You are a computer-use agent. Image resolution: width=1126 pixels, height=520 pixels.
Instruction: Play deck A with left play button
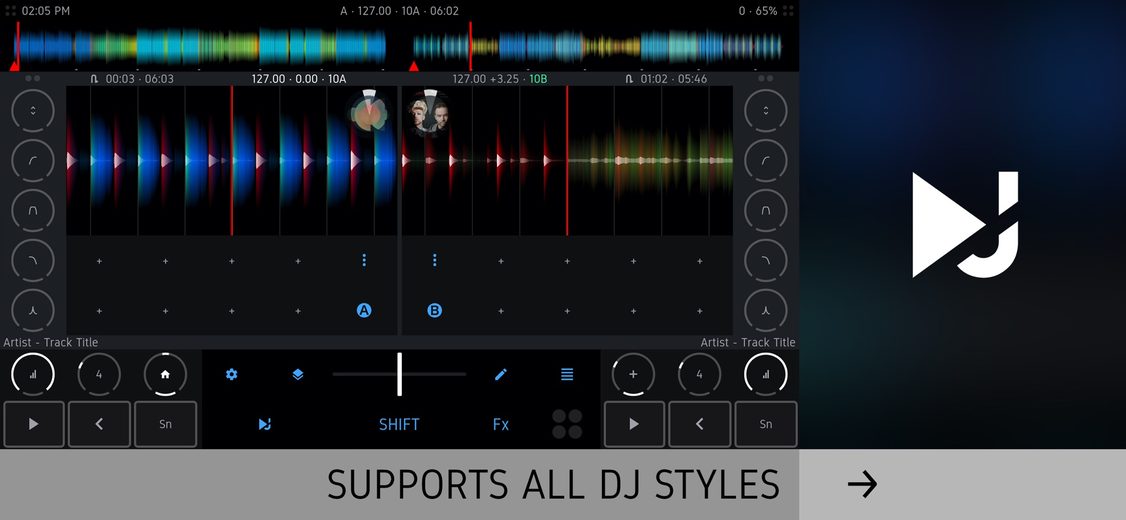pos(34,424)
